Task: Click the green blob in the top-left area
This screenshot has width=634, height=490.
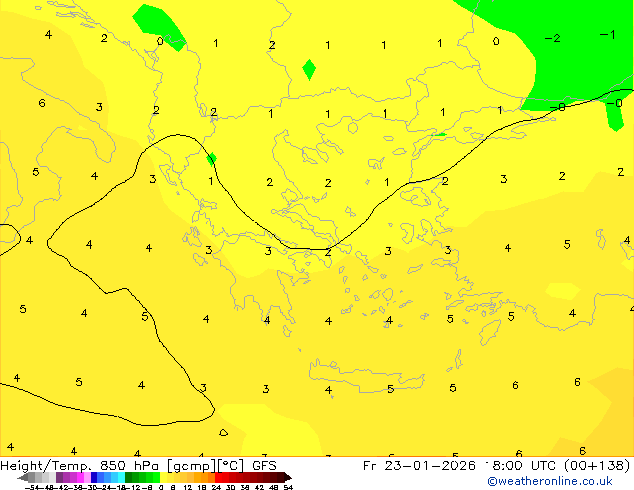Action: 160,27
